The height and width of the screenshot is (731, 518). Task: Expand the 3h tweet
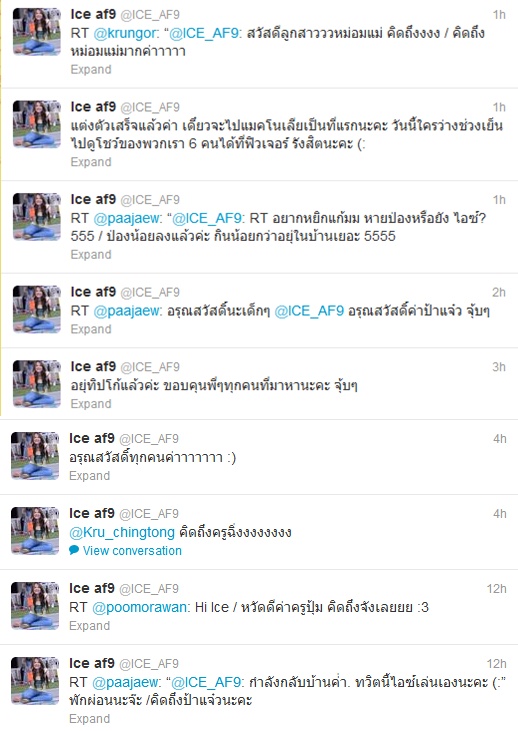pos(91,404)
